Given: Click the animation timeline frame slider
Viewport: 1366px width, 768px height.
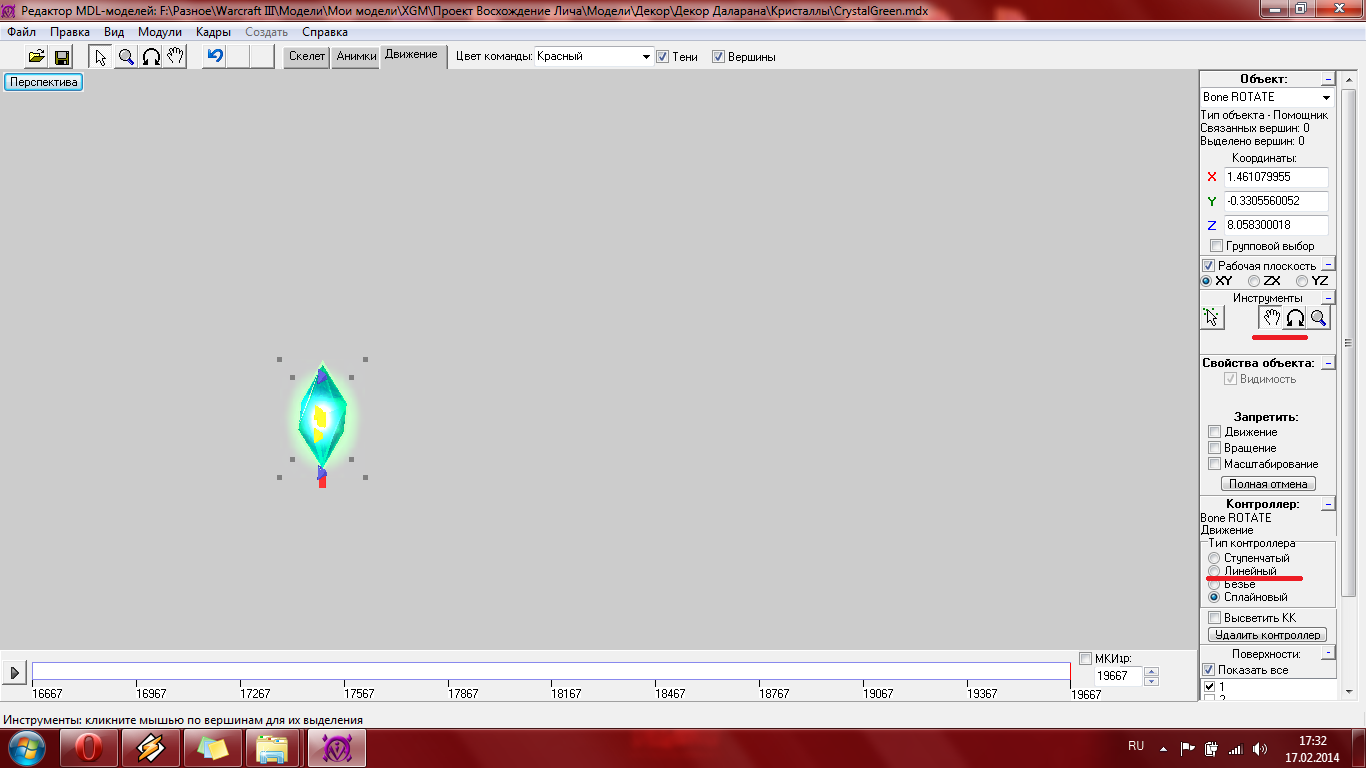Looking at the screenshot, I should point(551,672).
